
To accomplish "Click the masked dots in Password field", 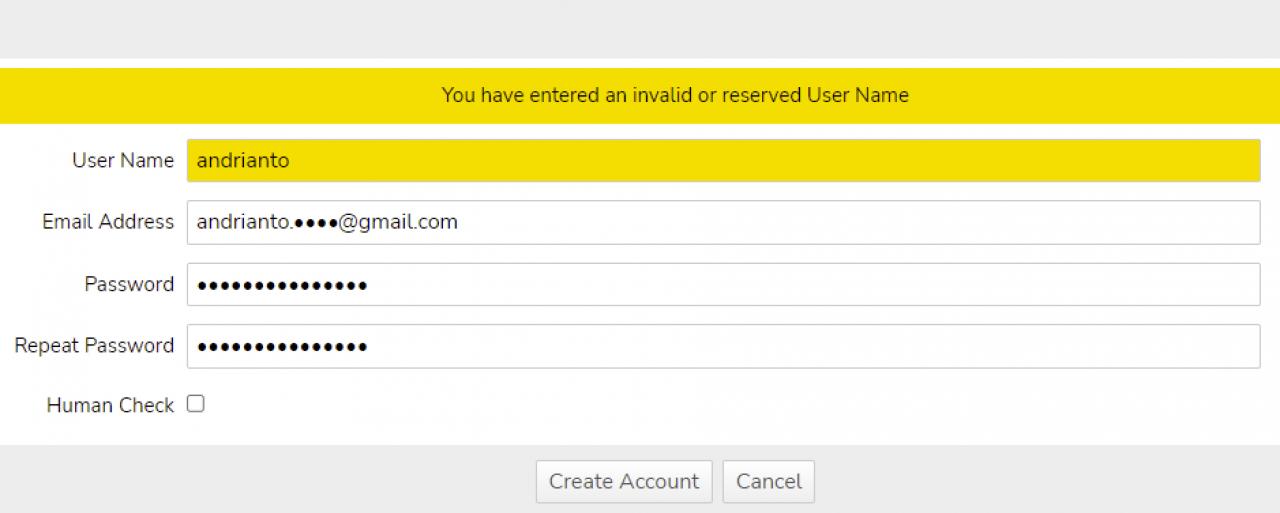I will click(282, 286).
